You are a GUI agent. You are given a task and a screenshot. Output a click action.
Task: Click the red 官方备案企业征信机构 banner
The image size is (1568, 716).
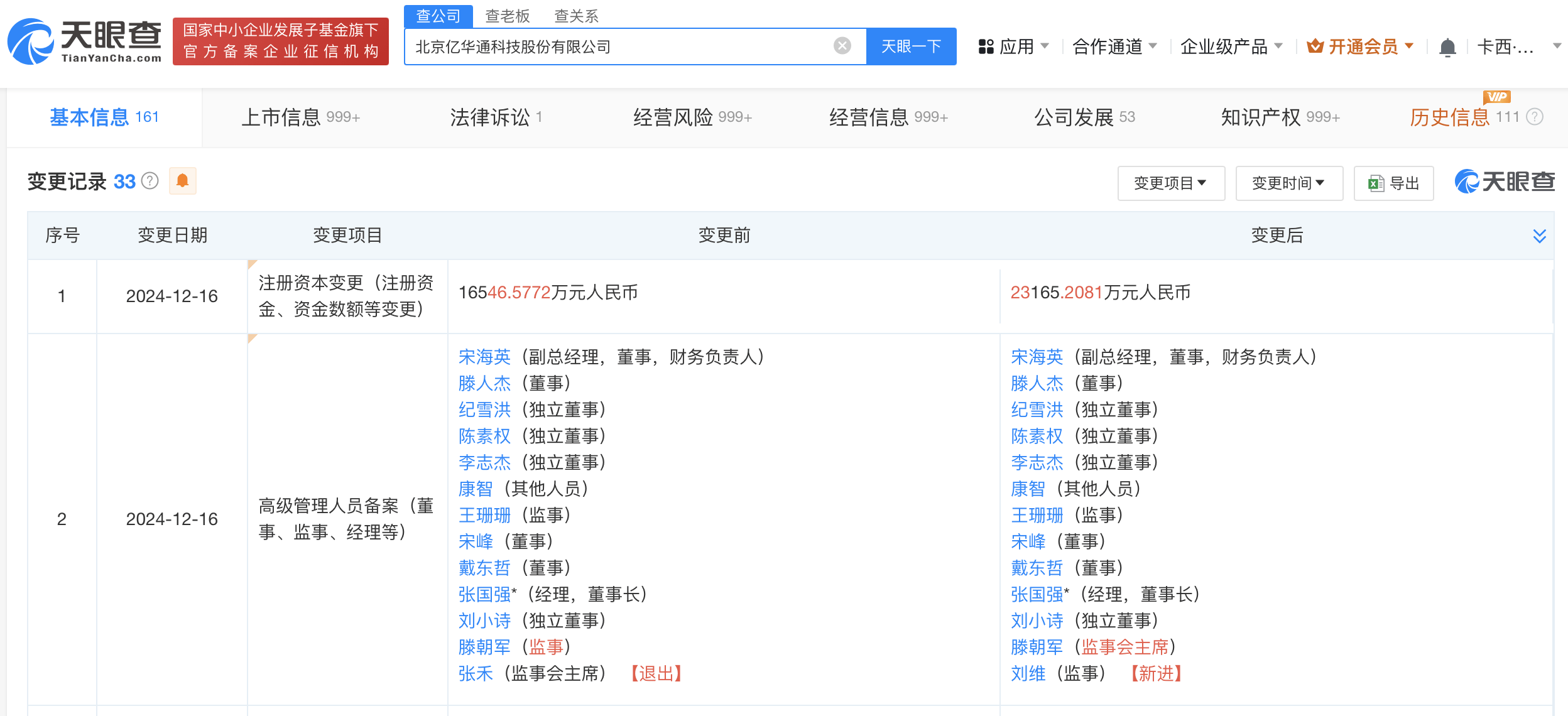pos(280,41)
